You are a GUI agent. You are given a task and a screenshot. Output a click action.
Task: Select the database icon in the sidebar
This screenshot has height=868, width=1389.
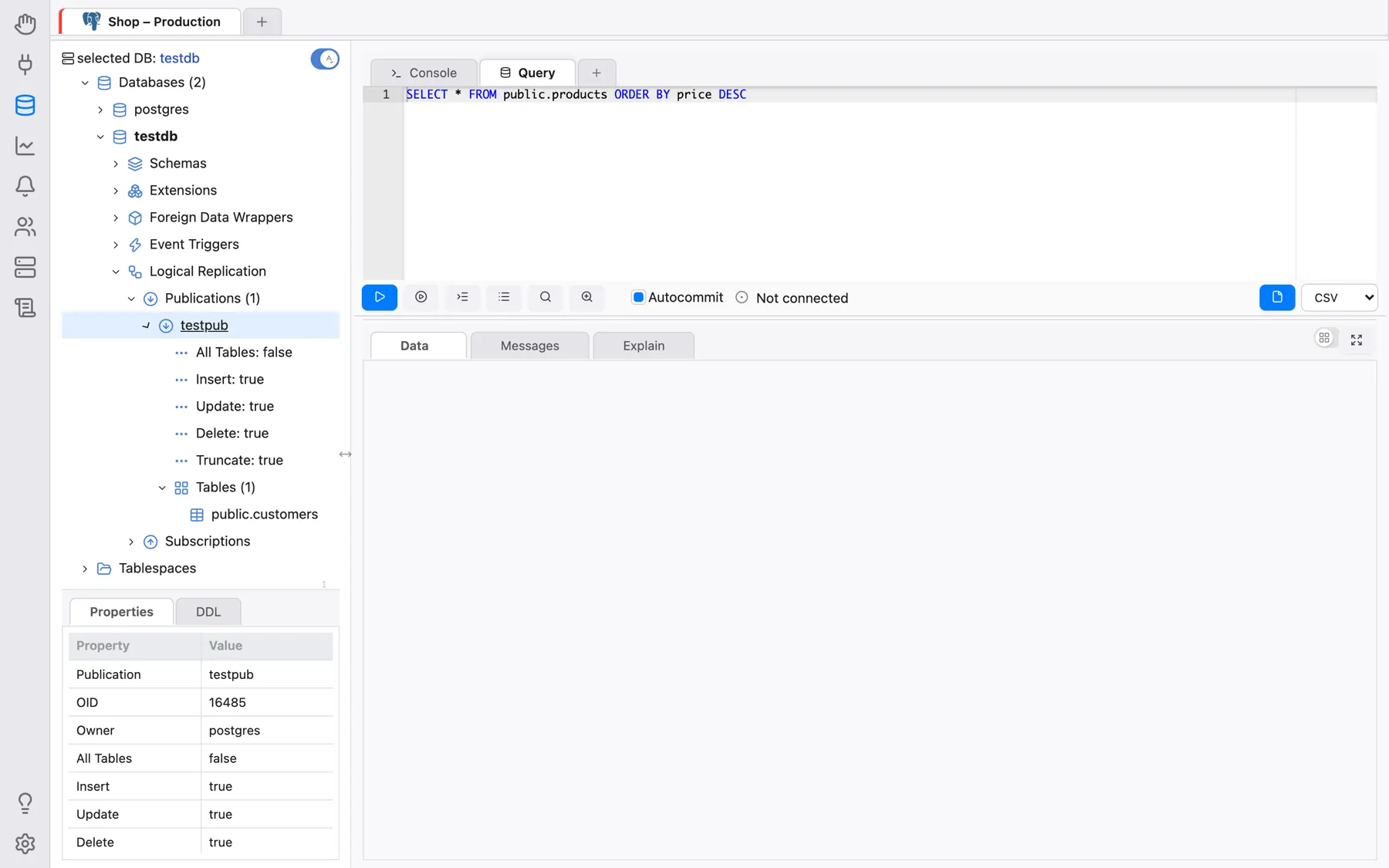[25, 105]
